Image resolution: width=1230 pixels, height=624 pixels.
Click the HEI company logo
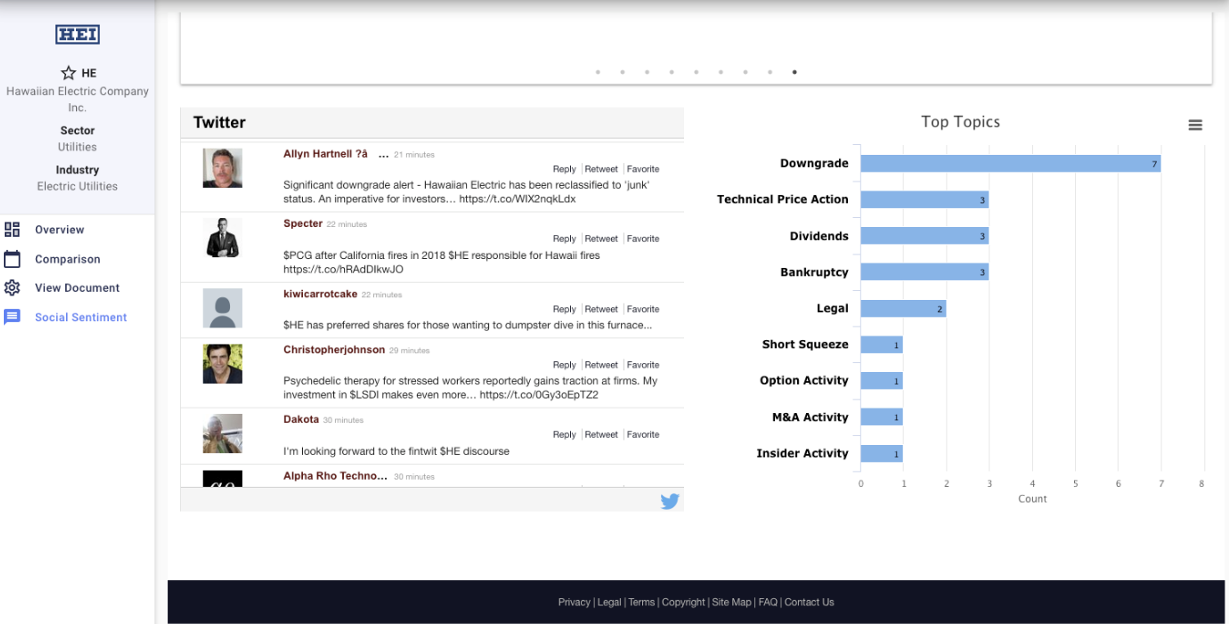[77, 35]
